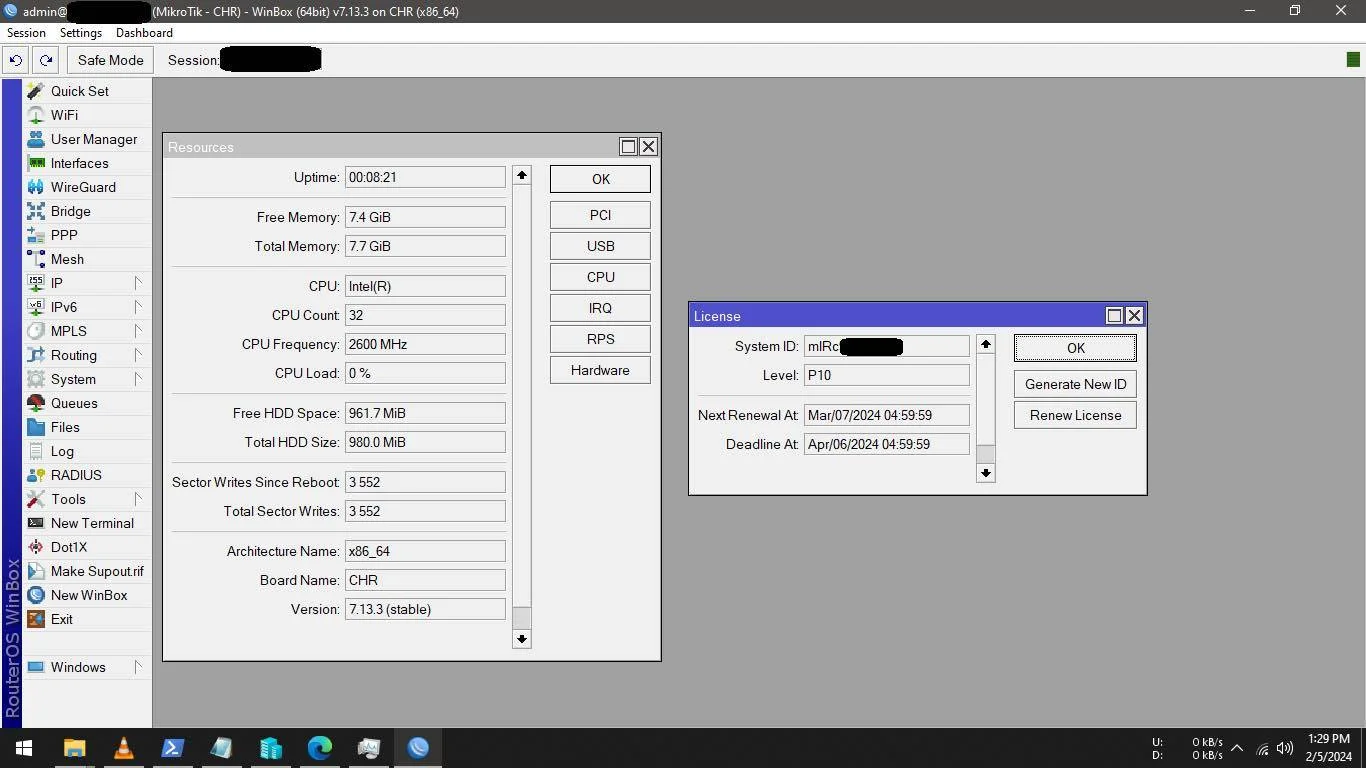Show hidden icons in the system tray

coord(1237,748)
